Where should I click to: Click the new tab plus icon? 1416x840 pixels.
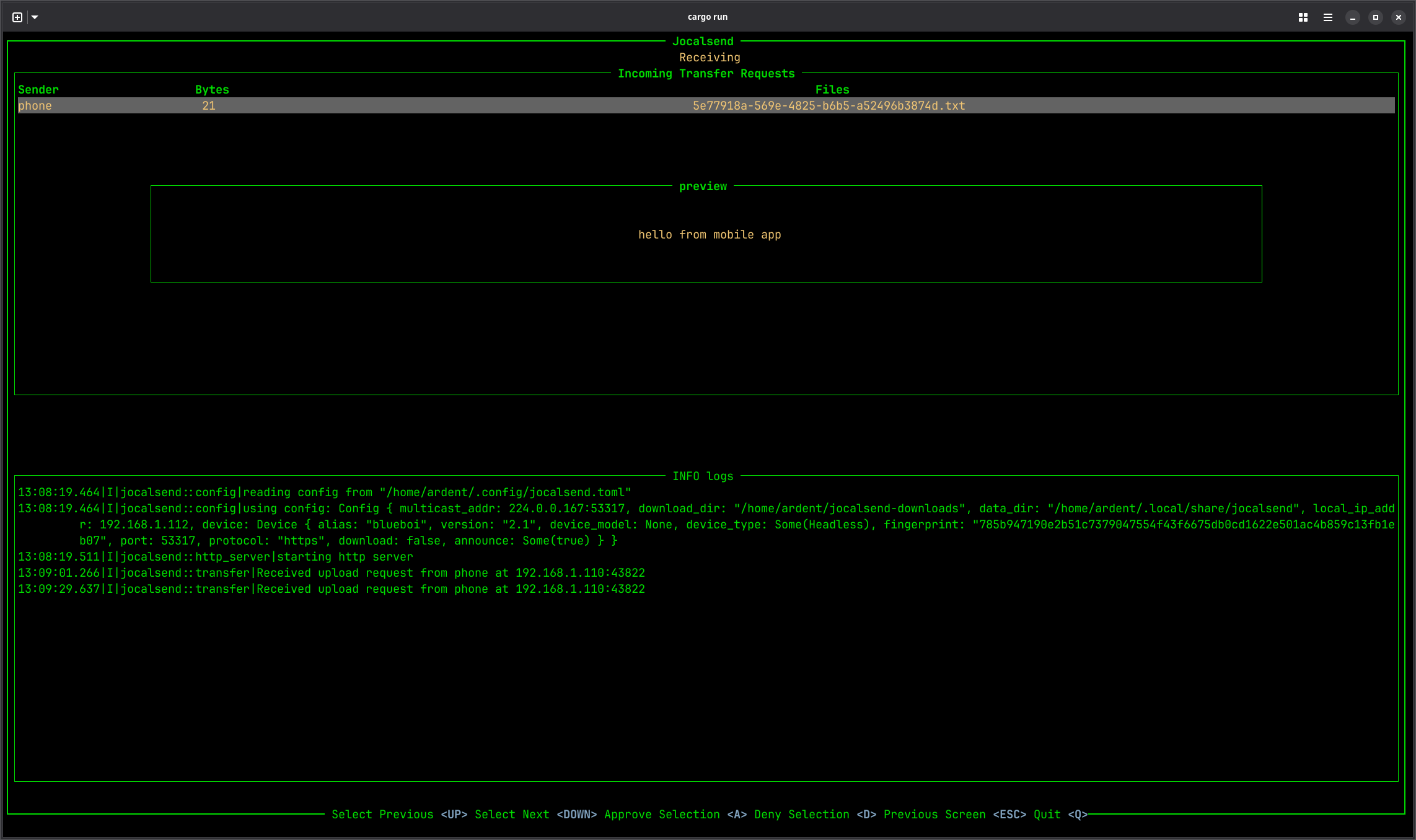[x=17, y=17]
